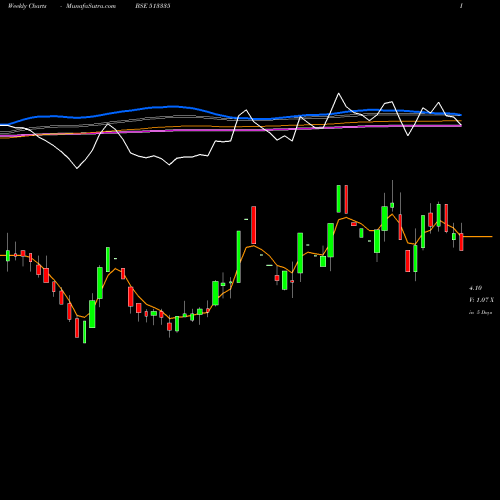
Task: Click the 'Weekly Charts' title text
Action: pos(27,6)
